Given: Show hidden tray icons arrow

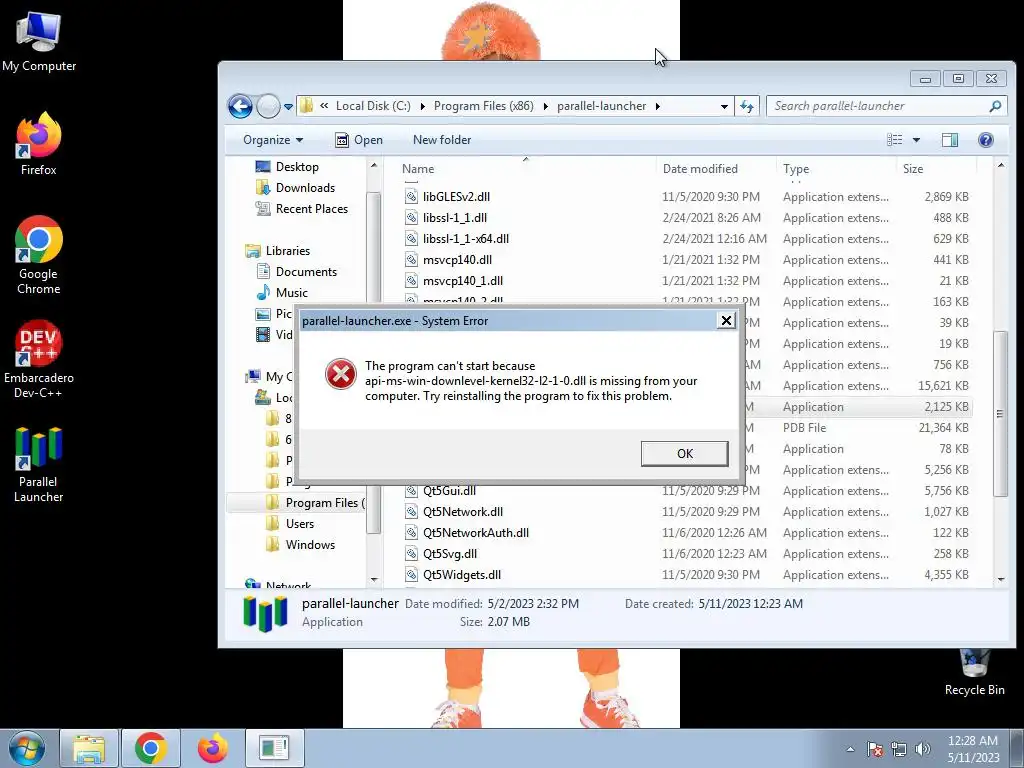Looking at the screenshot, I should pos(850,749).
